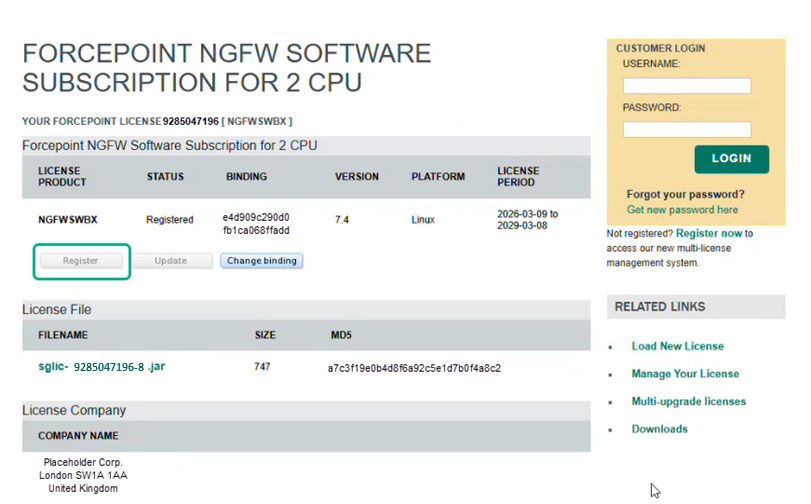Click the LICENSE PRODUCT column header

click(62, 176)
